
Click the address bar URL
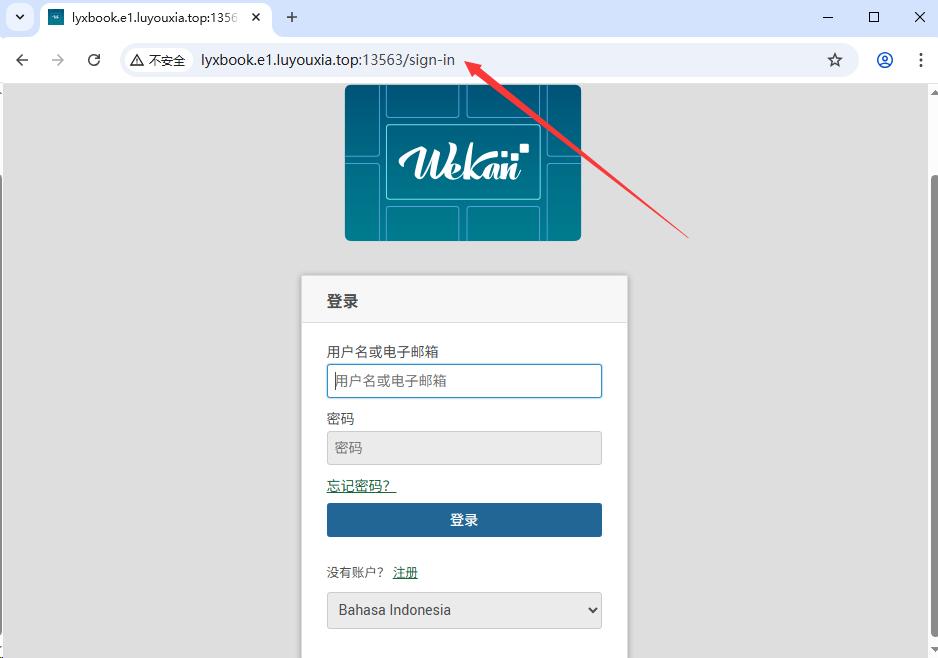328,60
